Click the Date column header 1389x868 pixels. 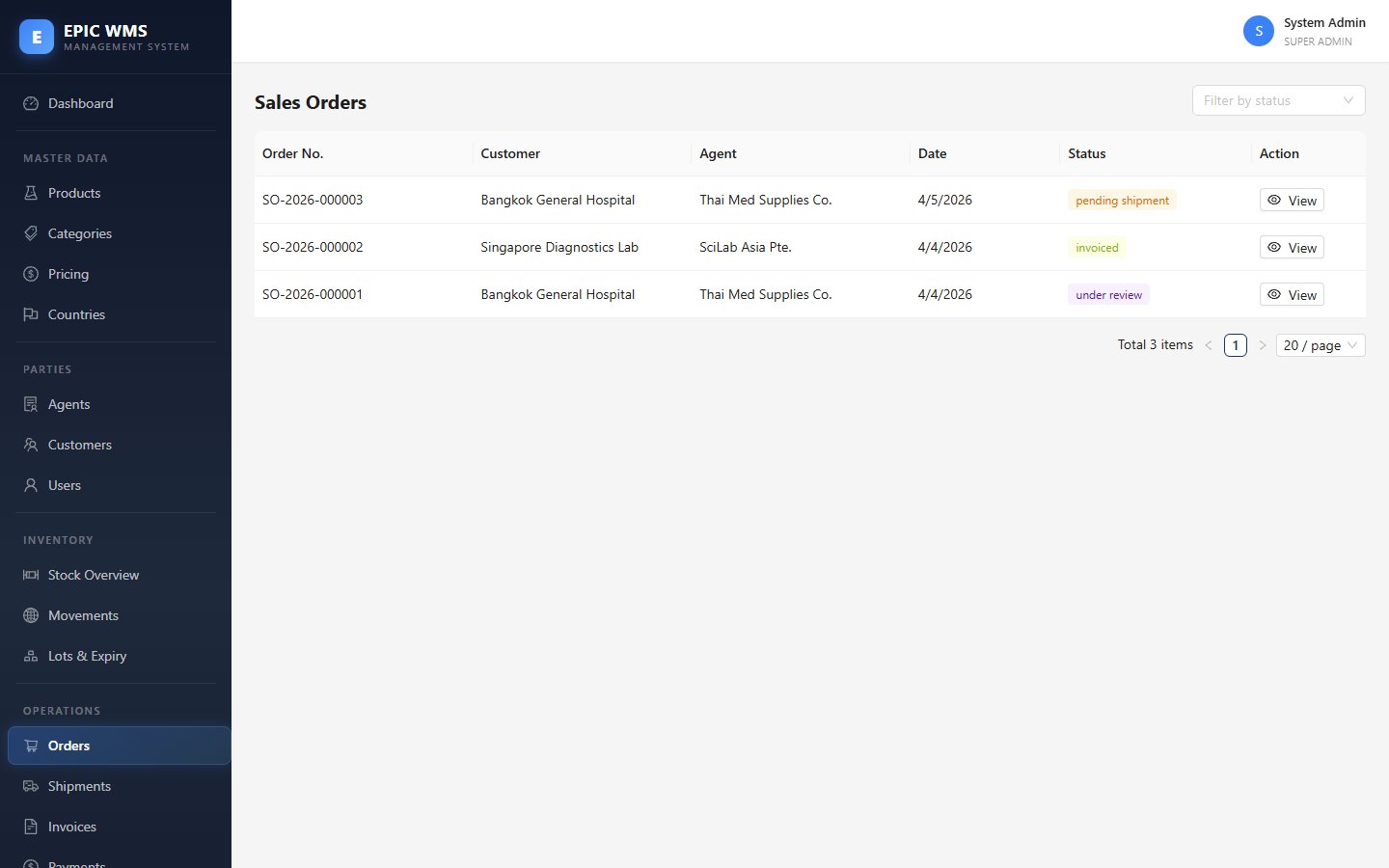pos(985,153)
